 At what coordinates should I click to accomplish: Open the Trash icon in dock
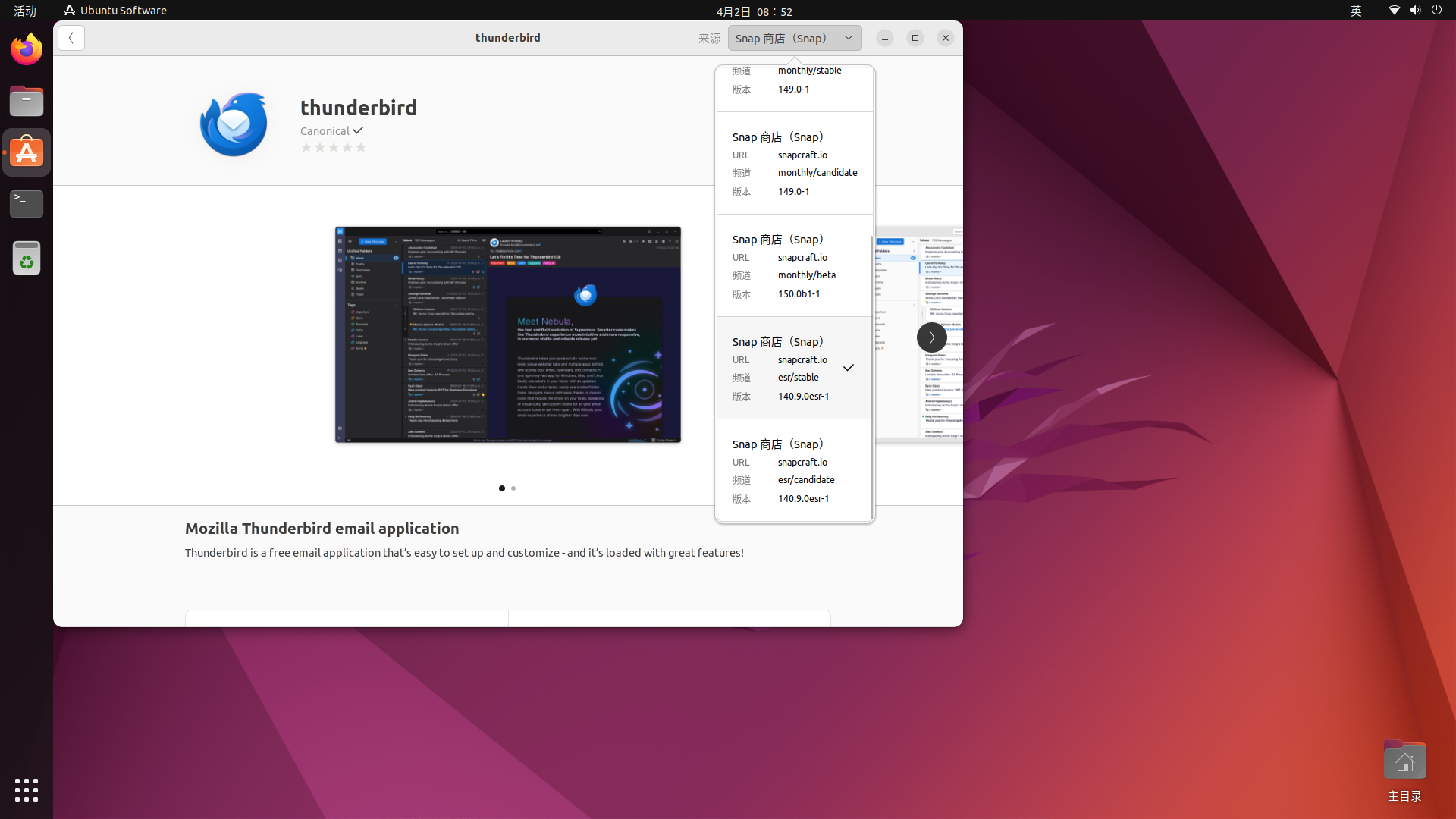[27, 259]
